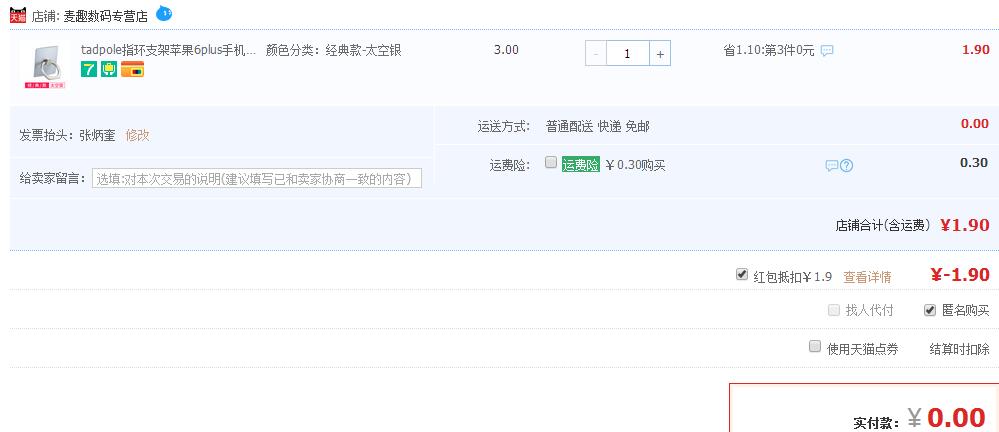This screenshot has width=999, height=432.
Task: Click the discount text 省1.10:第3件0元
Action: pyautogui.click(x=768, y=51)
